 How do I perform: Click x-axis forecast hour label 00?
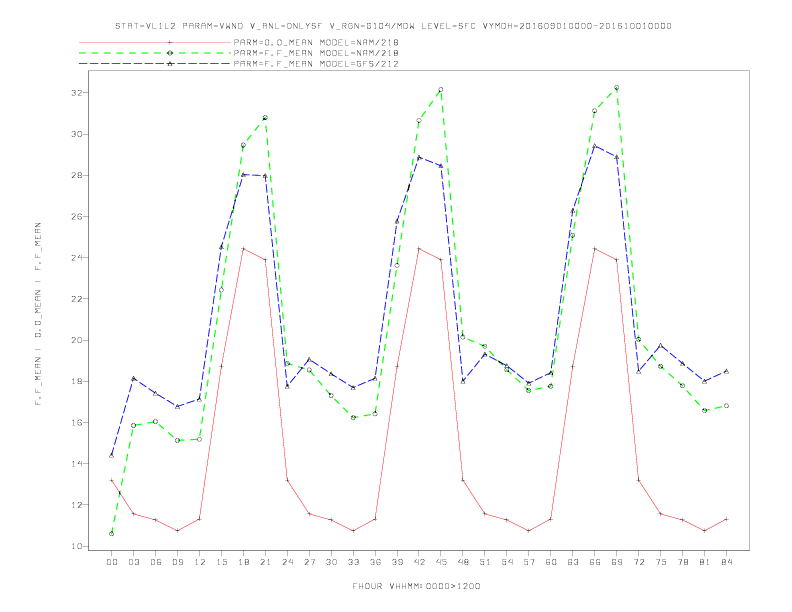tap(112, 562)
